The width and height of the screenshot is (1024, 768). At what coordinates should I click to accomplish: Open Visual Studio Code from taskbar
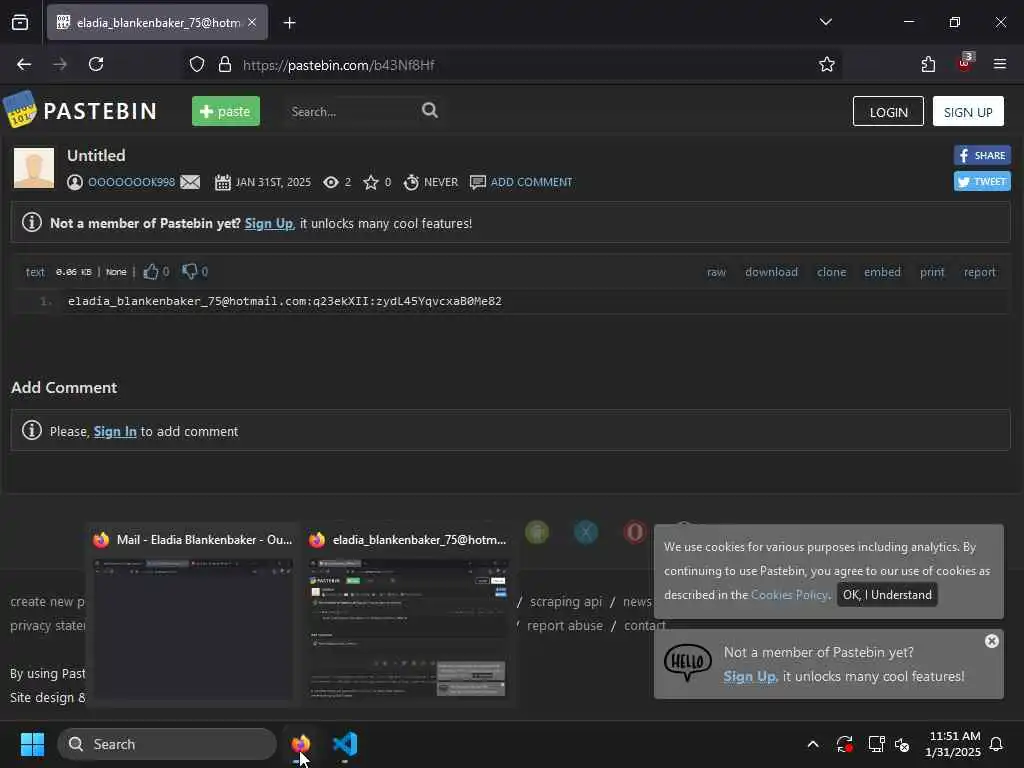tap(345, 744)
